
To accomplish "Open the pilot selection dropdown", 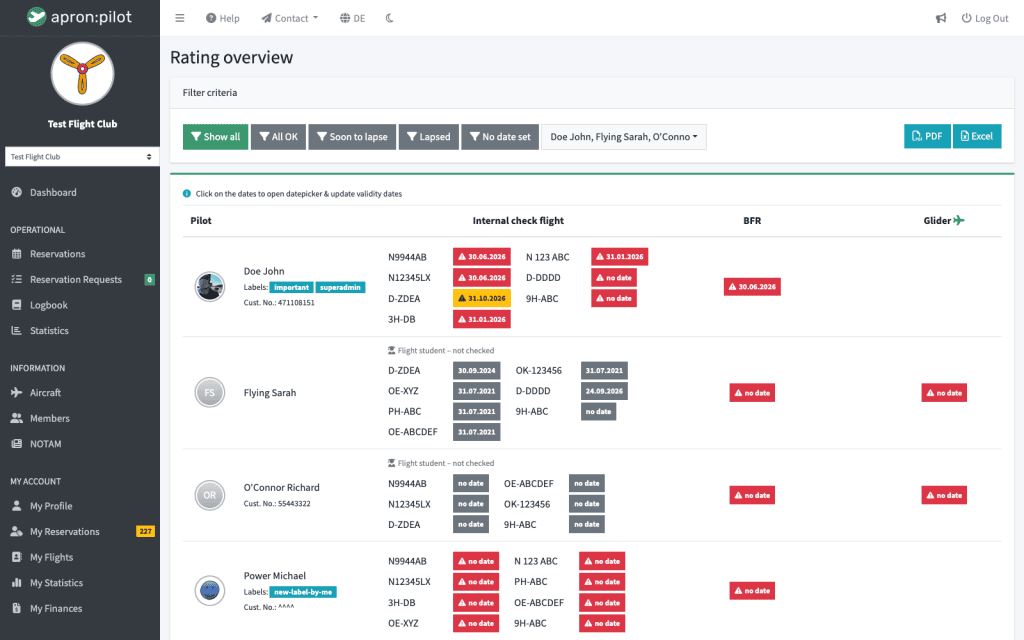I will pos(624,136).
